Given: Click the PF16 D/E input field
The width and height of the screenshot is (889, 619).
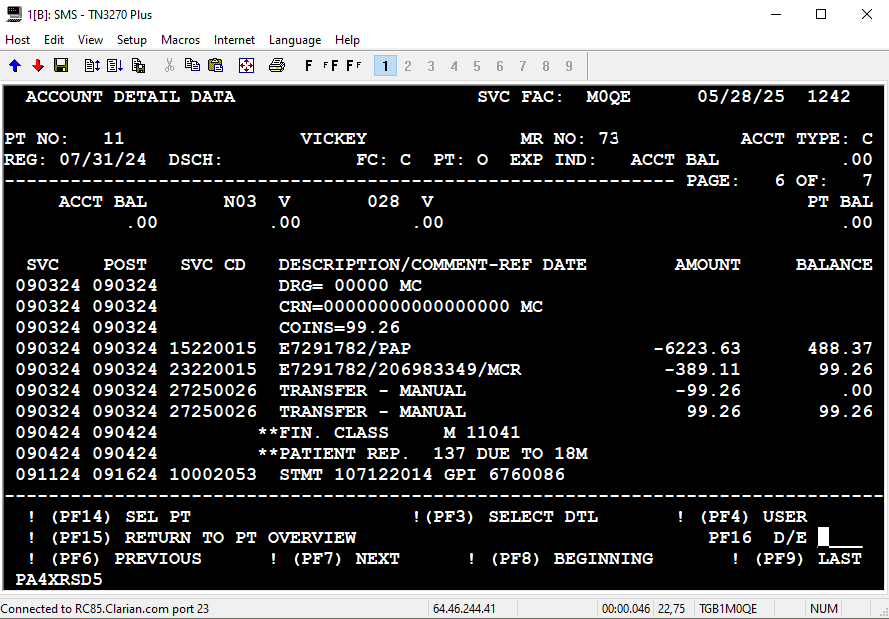Looking at the screenshot, I should pos(840,537).
